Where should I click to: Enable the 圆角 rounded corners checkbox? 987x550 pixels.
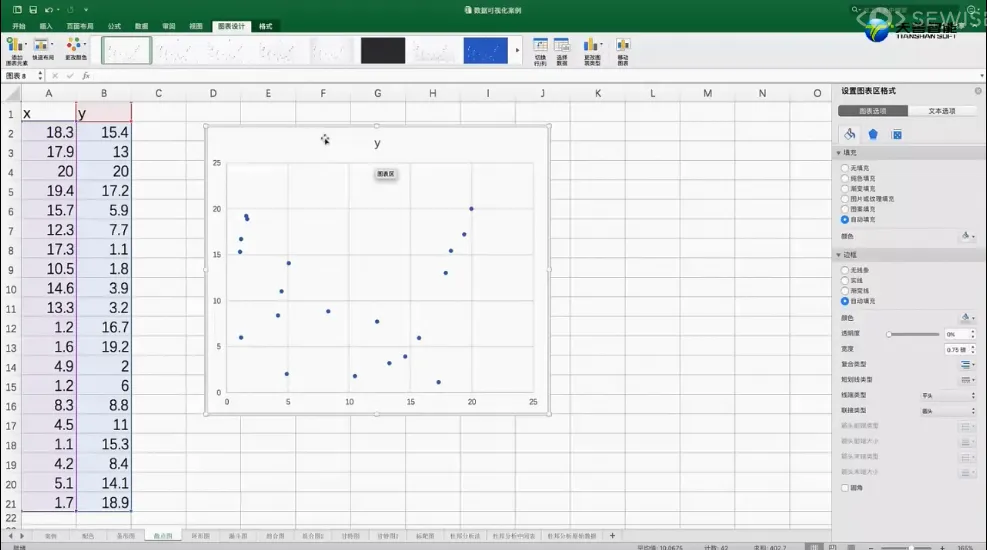tap(845, 488)
